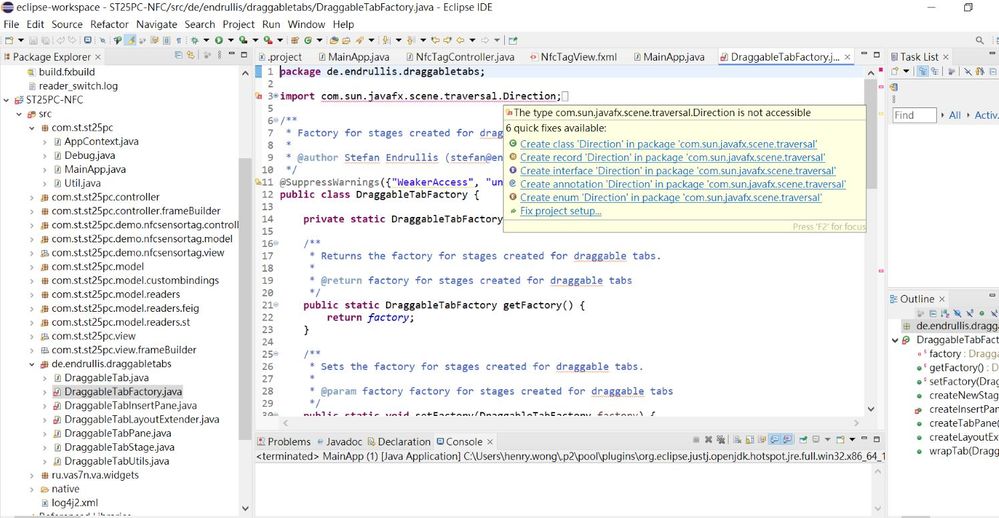Click the error marker beside import line
The image size is (999, 518).
pyautogui.click(x=259, y=96)
